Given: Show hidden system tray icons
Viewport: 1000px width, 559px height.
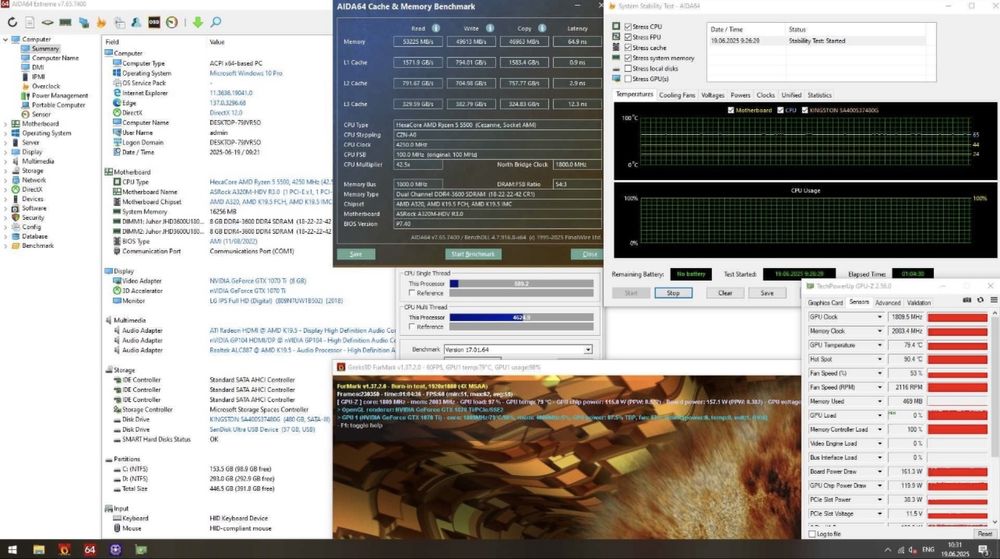Looking at the screenshot, I should (888, 549).
